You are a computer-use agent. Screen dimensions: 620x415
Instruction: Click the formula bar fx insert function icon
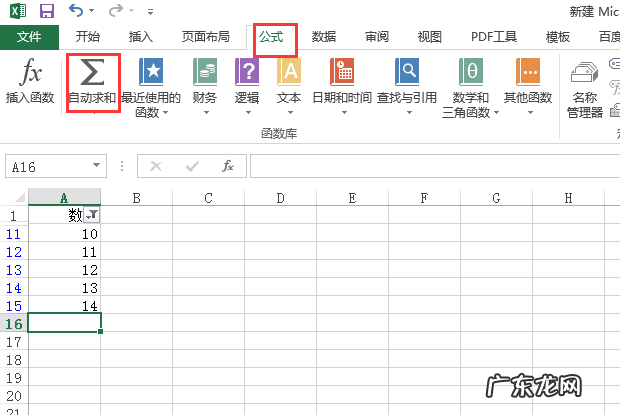228,166
